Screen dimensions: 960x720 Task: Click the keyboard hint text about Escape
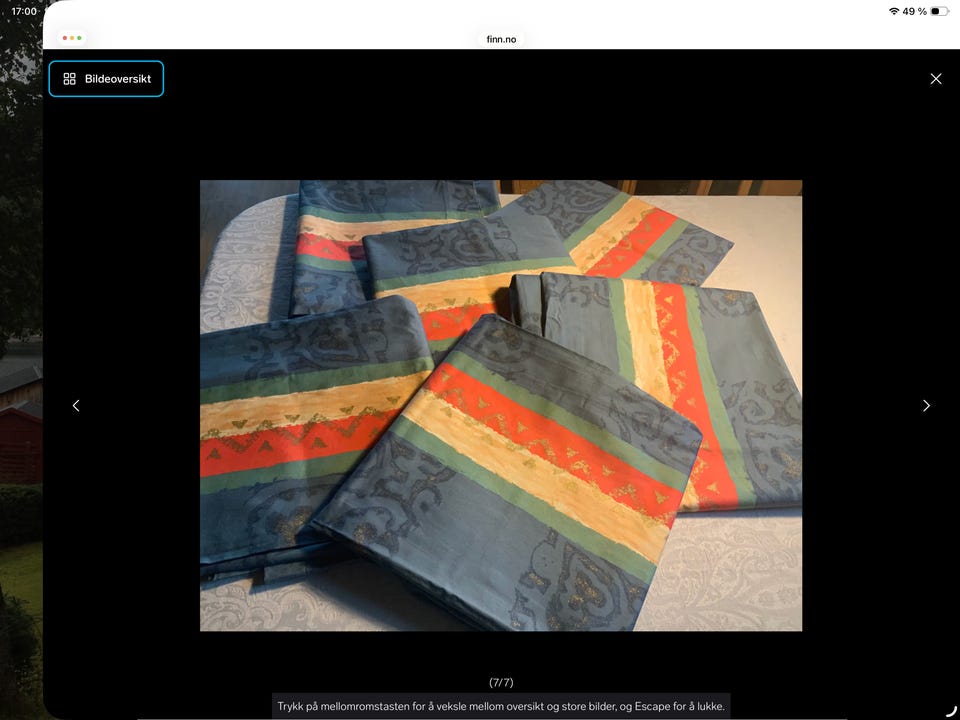pyautogui.click(x=501, y=706)
